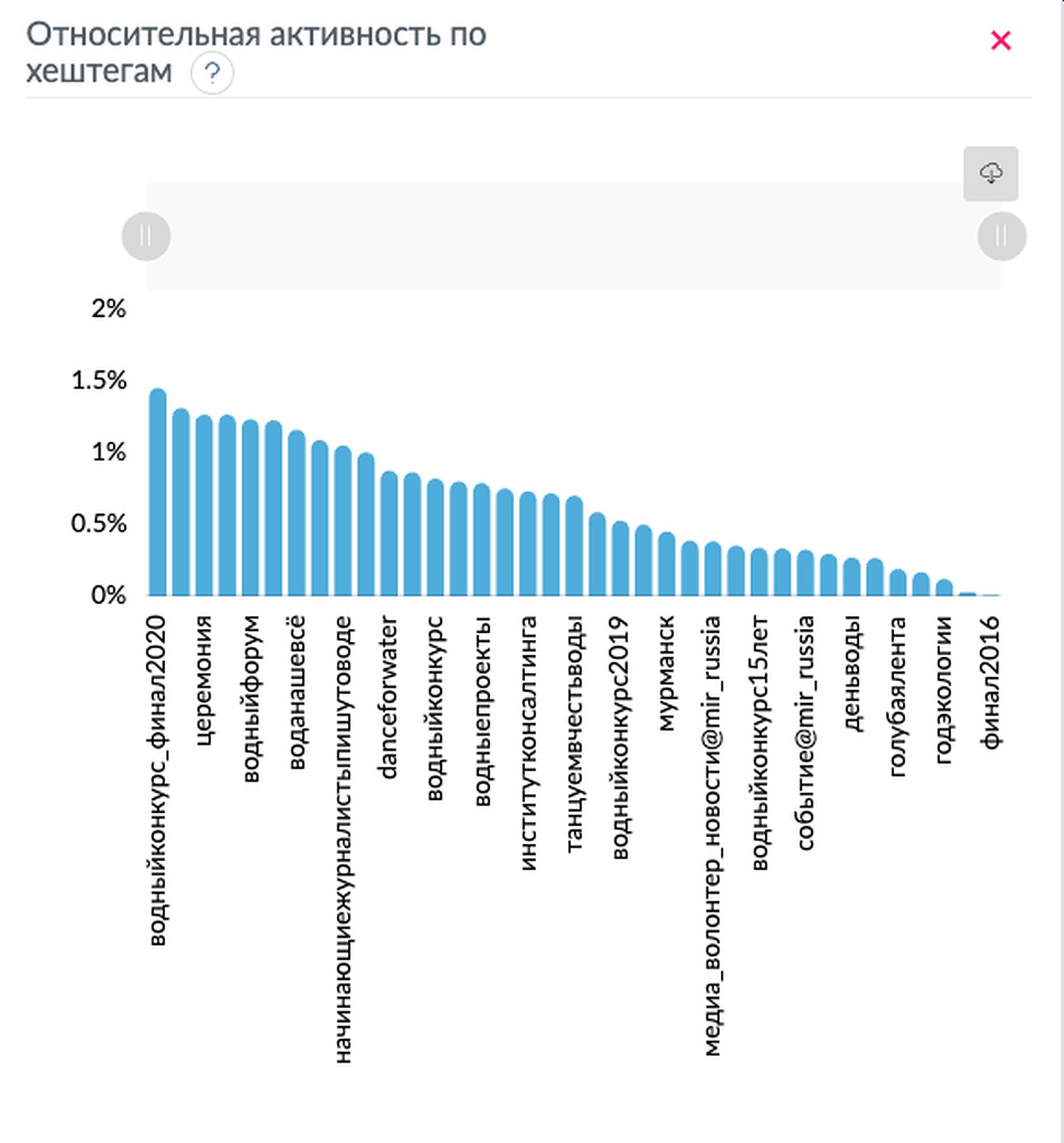
Task: Grab the right range slider handle
Action: [1001, 237]
